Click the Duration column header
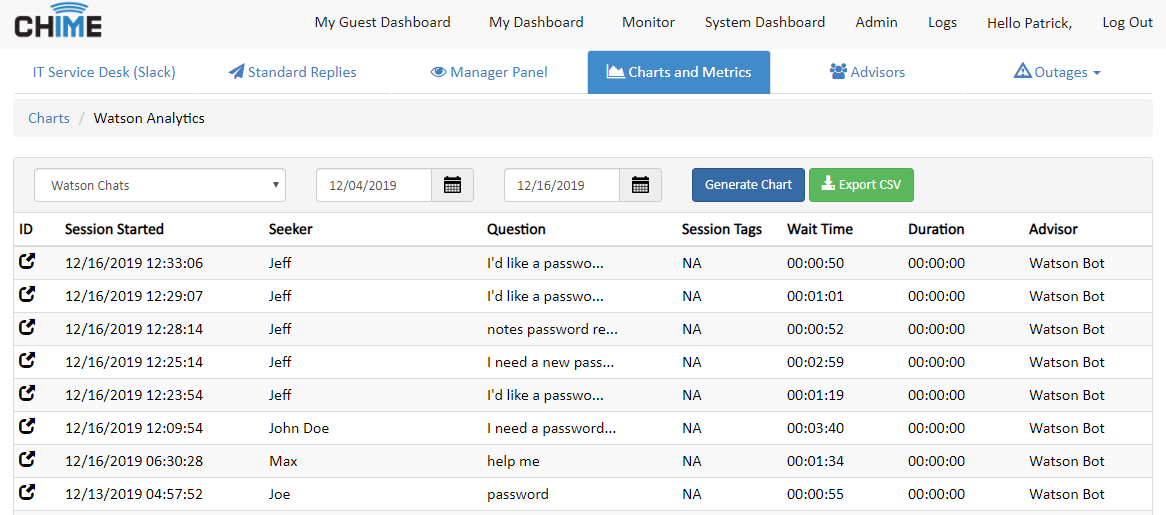The image size is (1166, 515). 936,230
